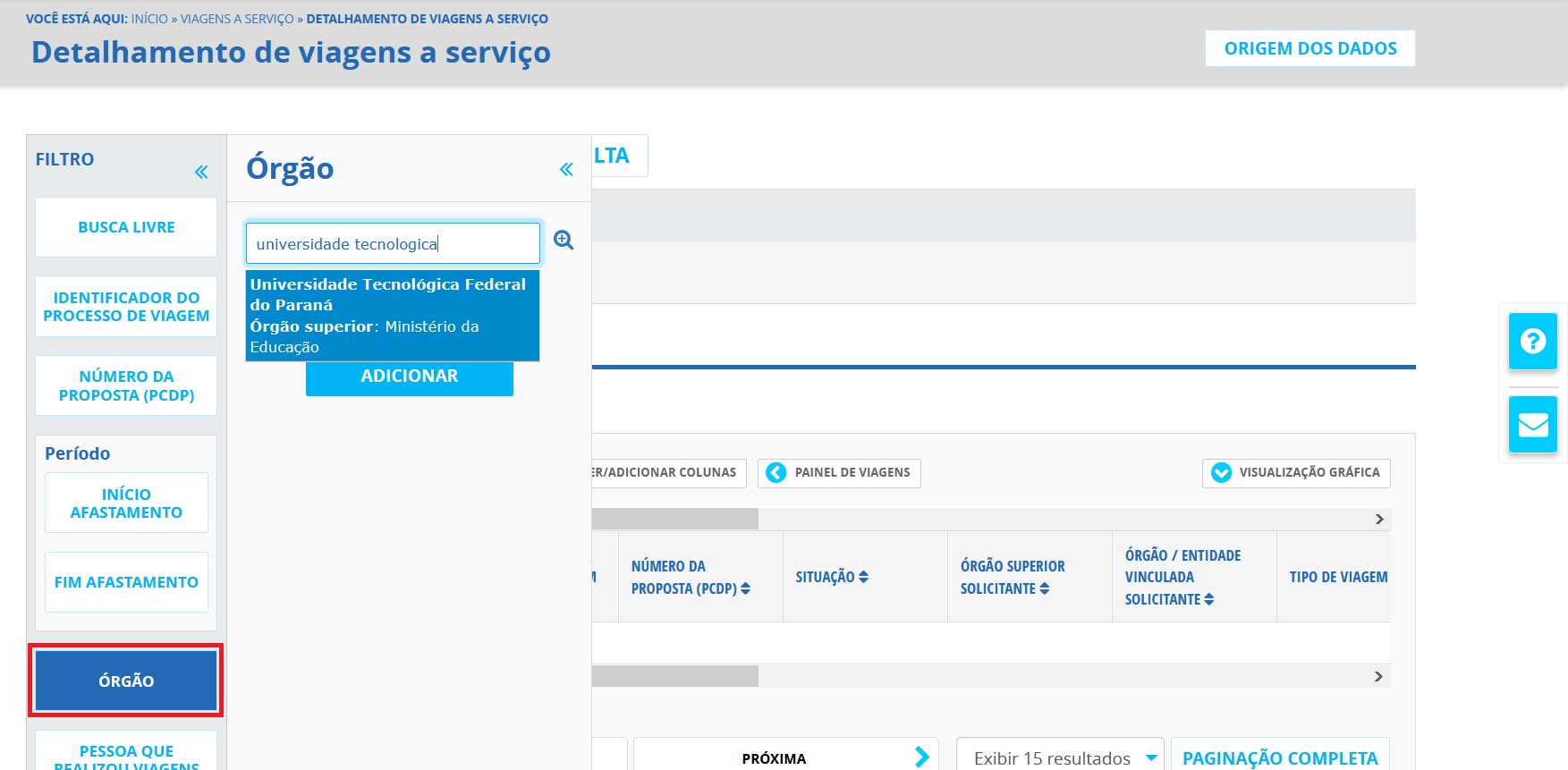Sort by Órgão Superior Solicitante column
This screenshot has height=770, width=1568.
(1044, 588)
